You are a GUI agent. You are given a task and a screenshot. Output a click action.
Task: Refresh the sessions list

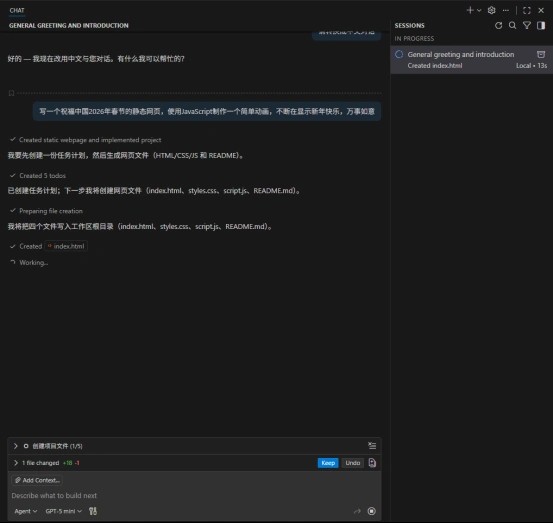pos(498,25)
